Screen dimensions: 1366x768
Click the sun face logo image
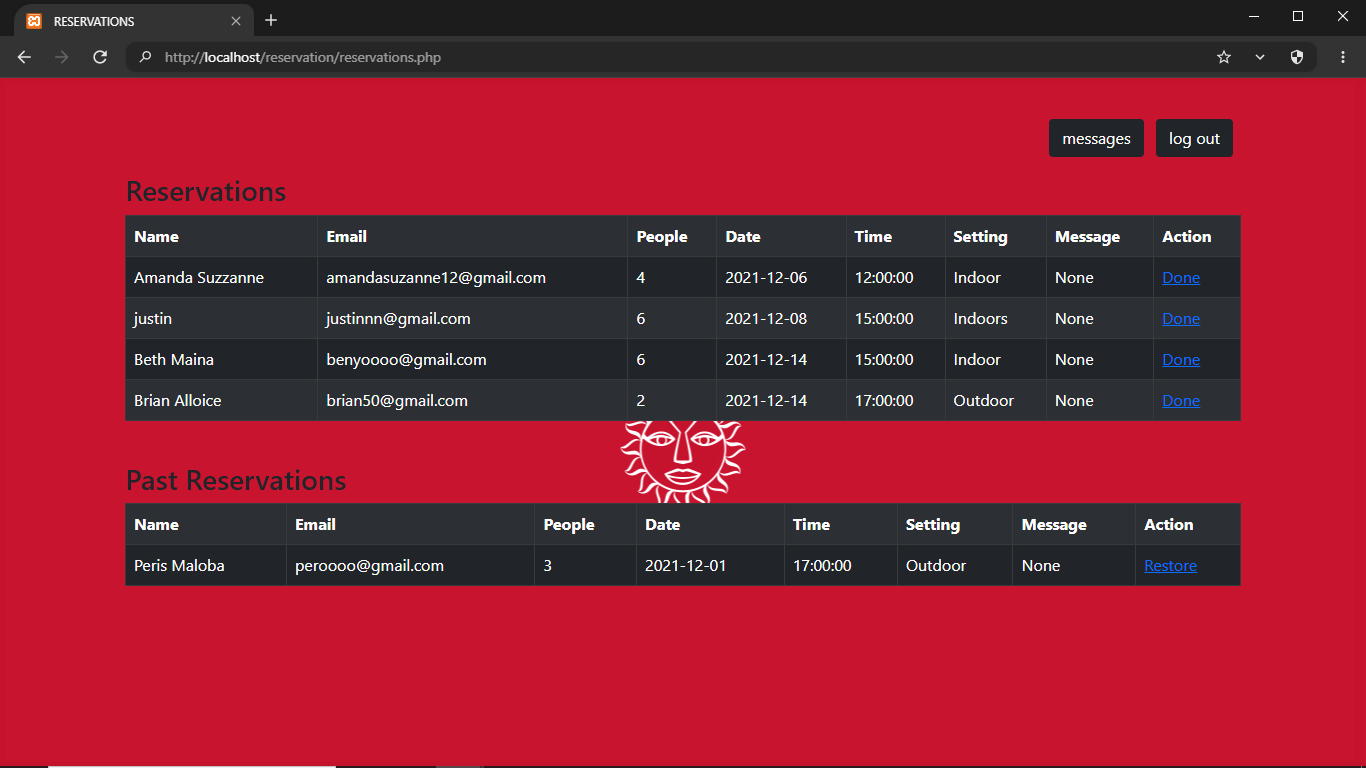tap(683, 461)
